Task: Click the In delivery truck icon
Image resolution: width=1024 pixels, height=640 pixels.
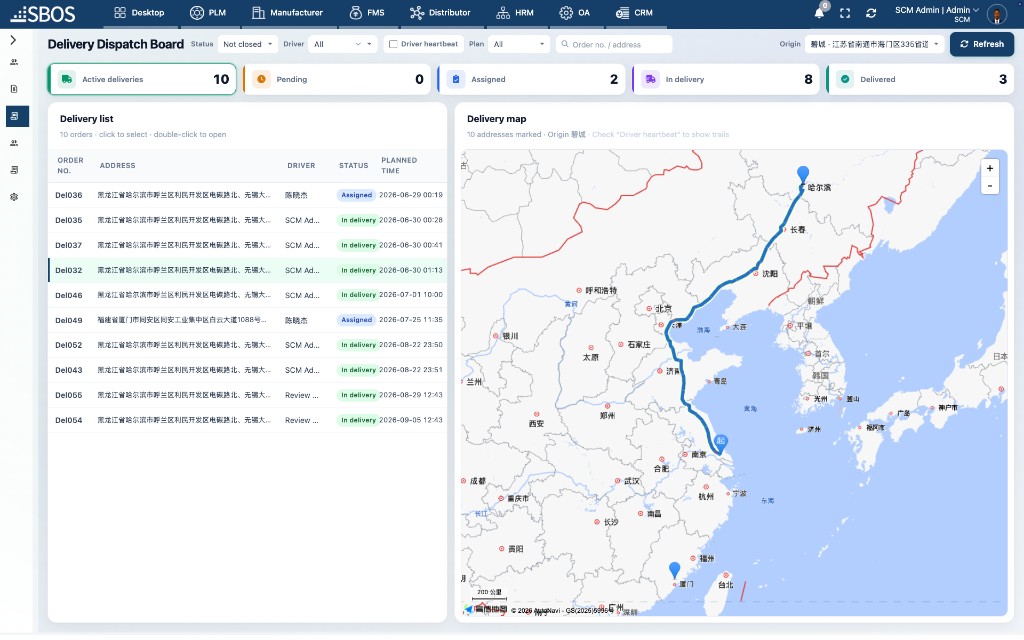Action: pyautogui.click(x=650, y=79)
